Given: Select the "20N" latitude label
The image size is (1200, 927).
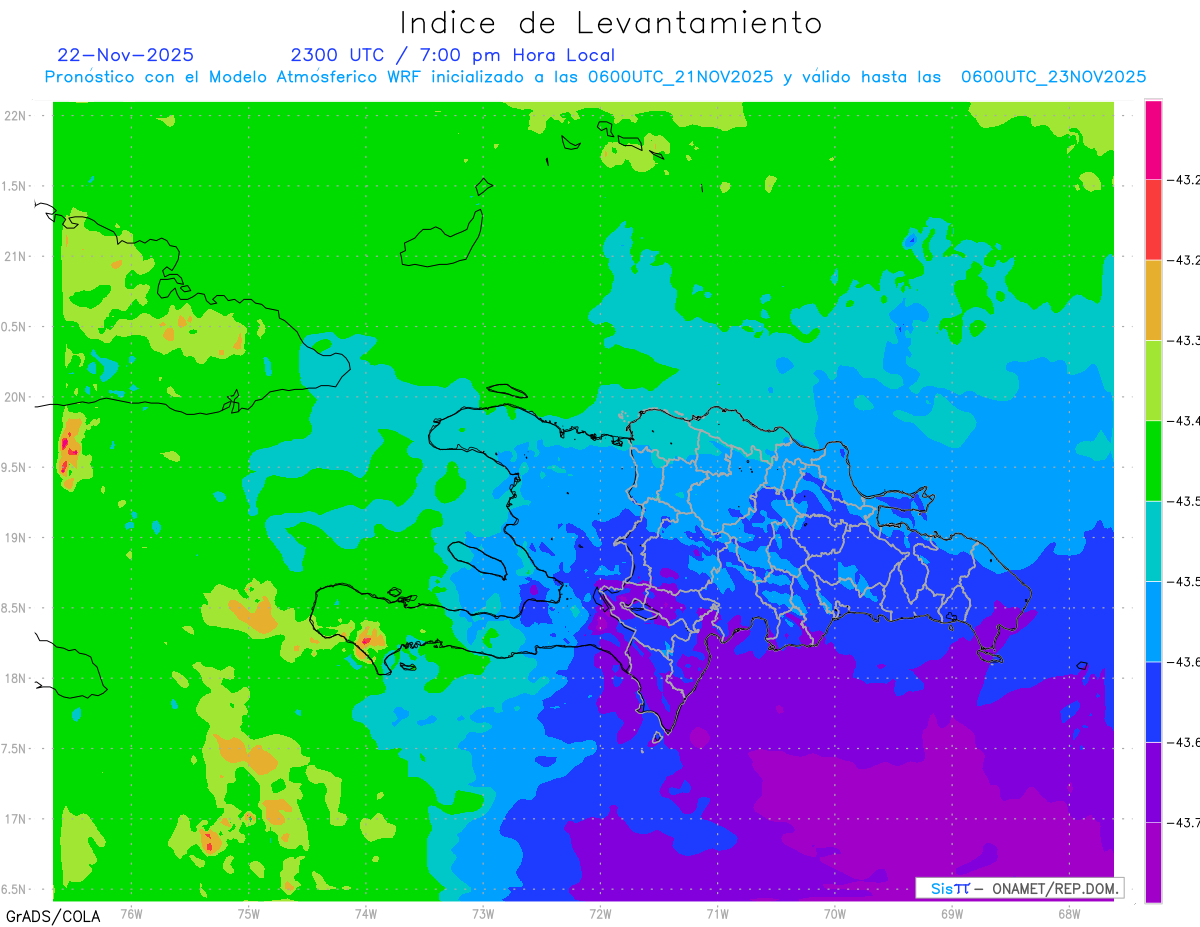Looking at the screenshot, I should [16, 397].
